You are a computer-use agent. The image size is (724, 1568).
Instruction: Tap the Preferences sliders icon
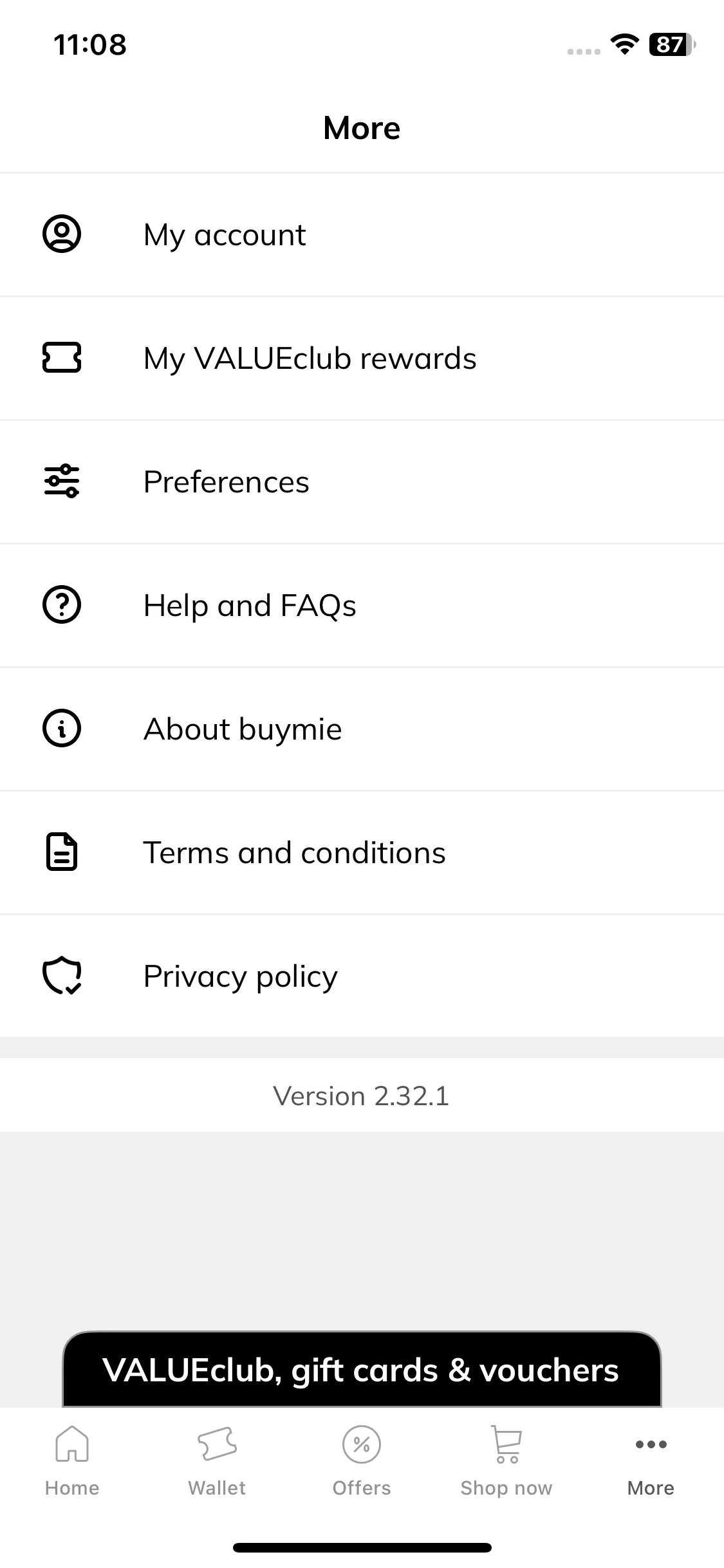click(x=62, y=481)
